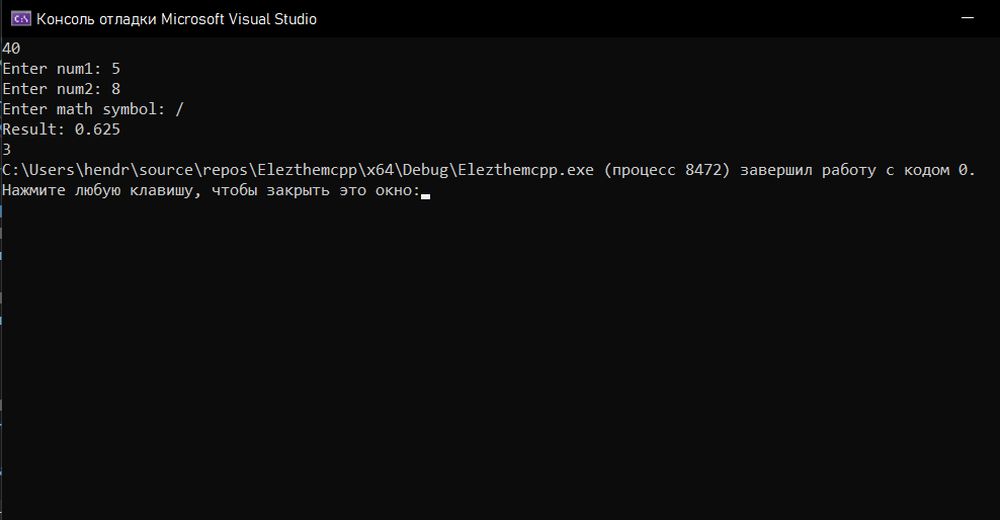Image resolution: width=1000 pixels, height=520 pixels.
Task: Minimize the debug console window
Action: [967, 18]
